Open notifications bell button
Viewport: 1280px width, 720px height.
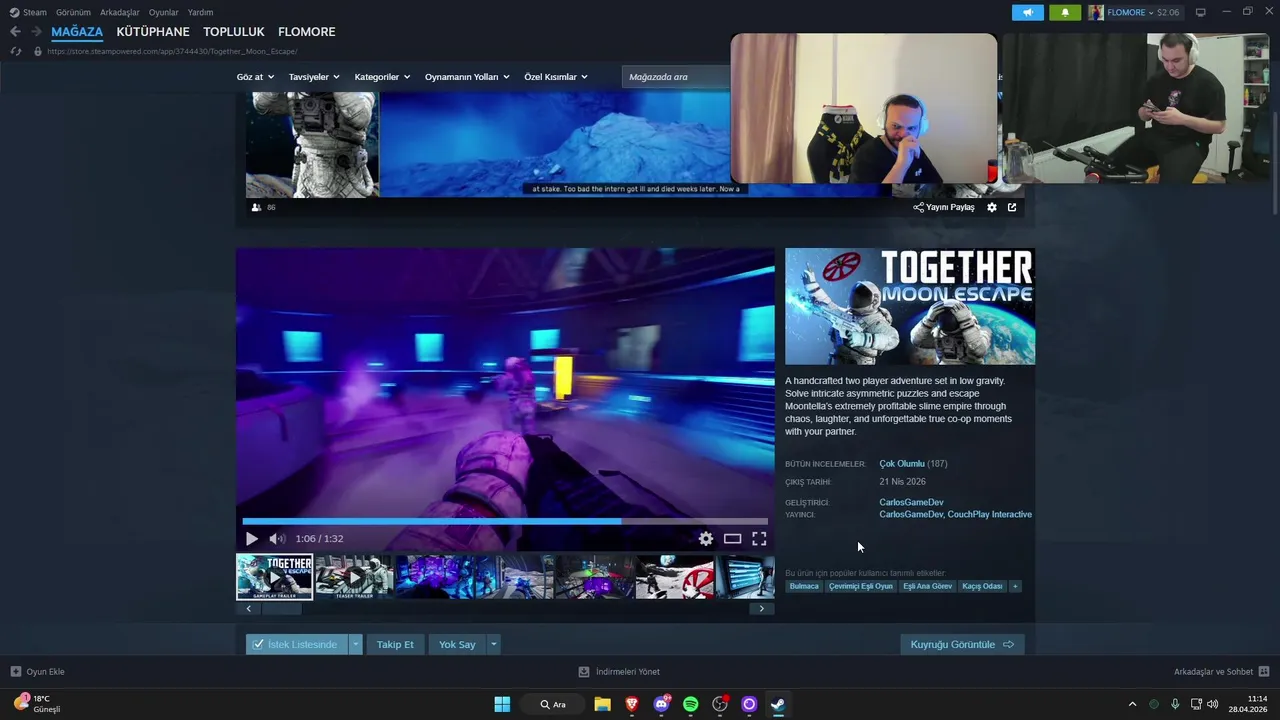coord(1065,12)
